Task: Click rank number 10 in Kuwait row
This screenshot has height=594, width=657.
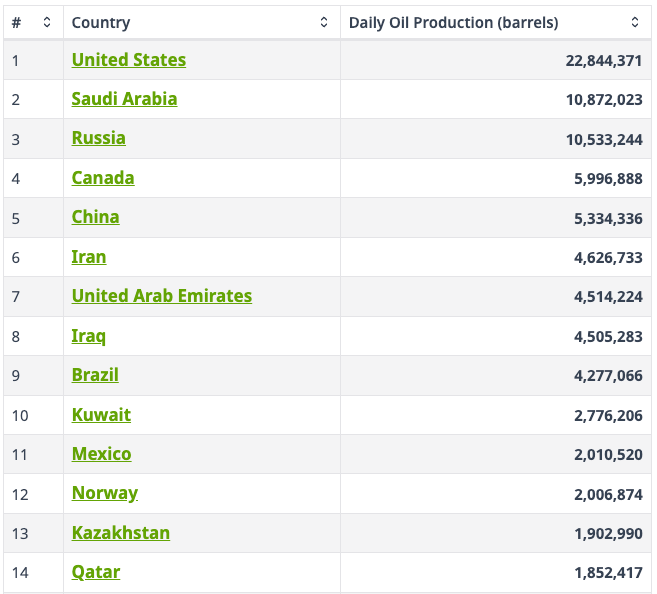Action: [x=20, y=416]
